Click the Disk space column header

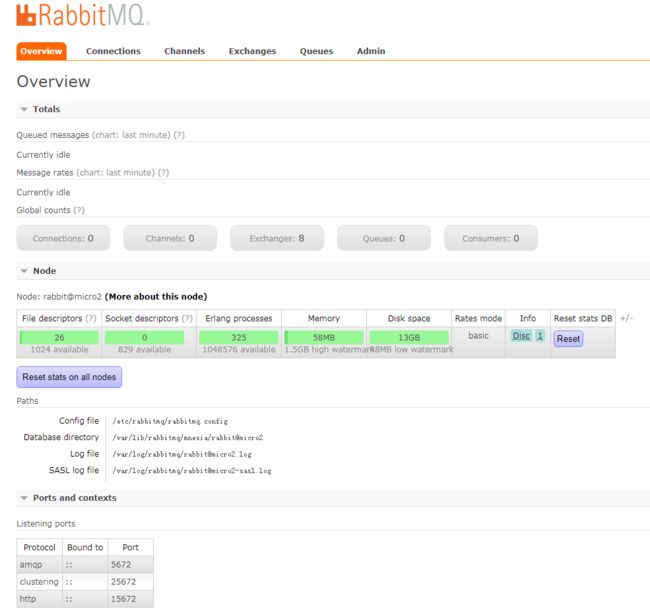click(x=409, y=318)
